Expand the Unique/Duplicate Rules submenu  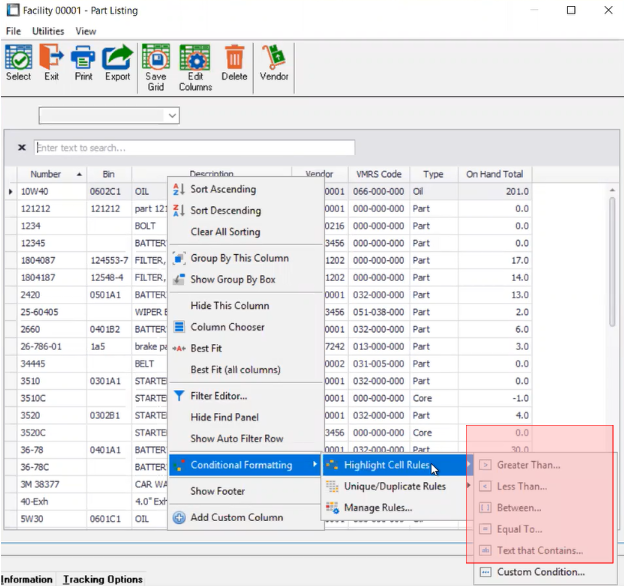pyautogui.click(x=394, y=486)
